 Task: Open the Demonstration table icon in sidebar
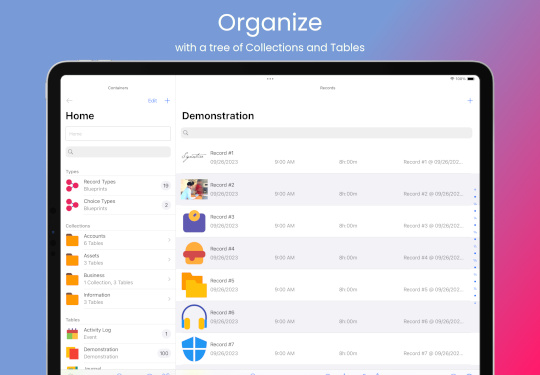point(72,353)
